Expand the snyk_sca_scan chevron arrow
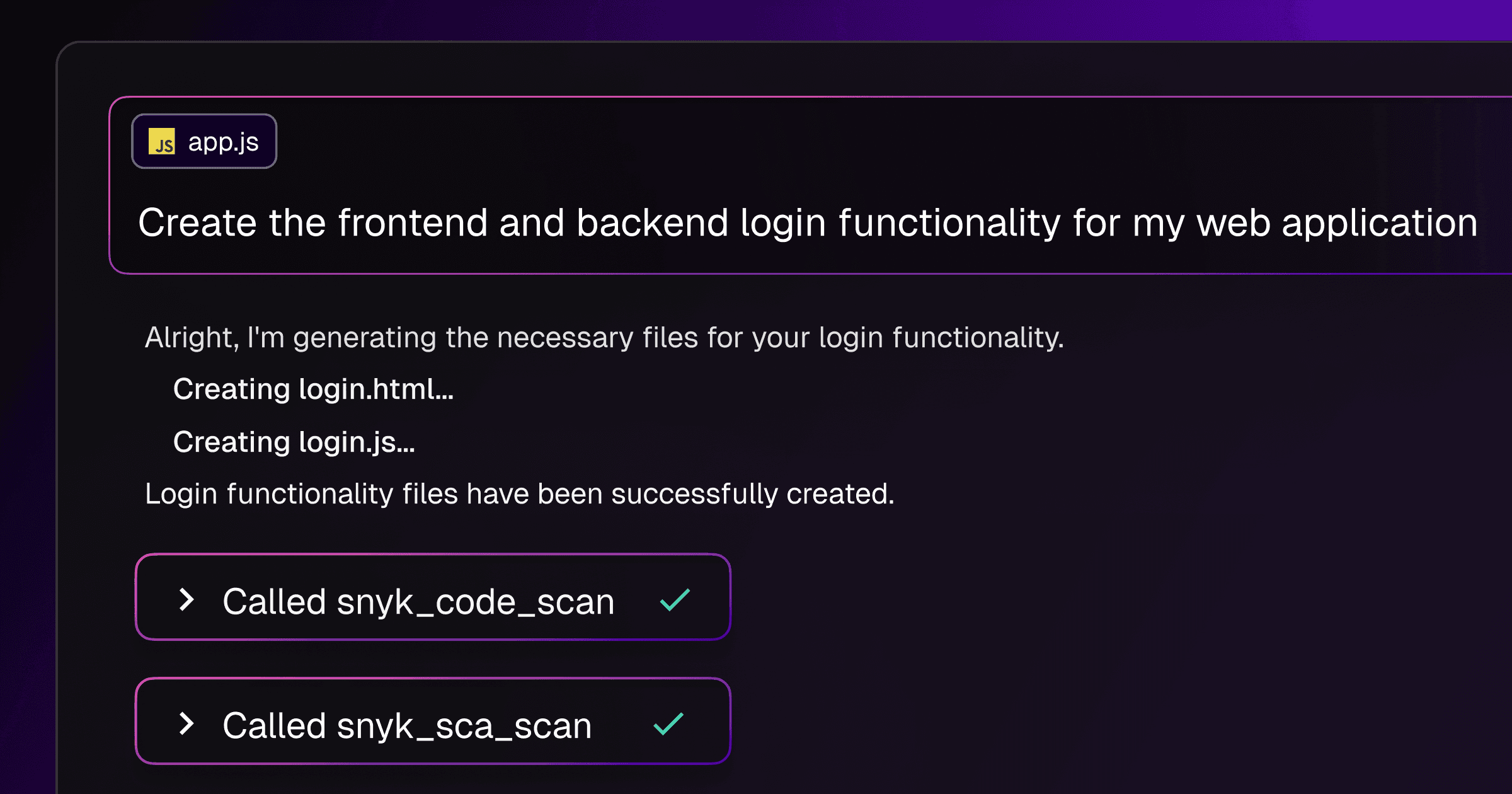Screen dimensions: 1512x794 (x=186, y=723)
